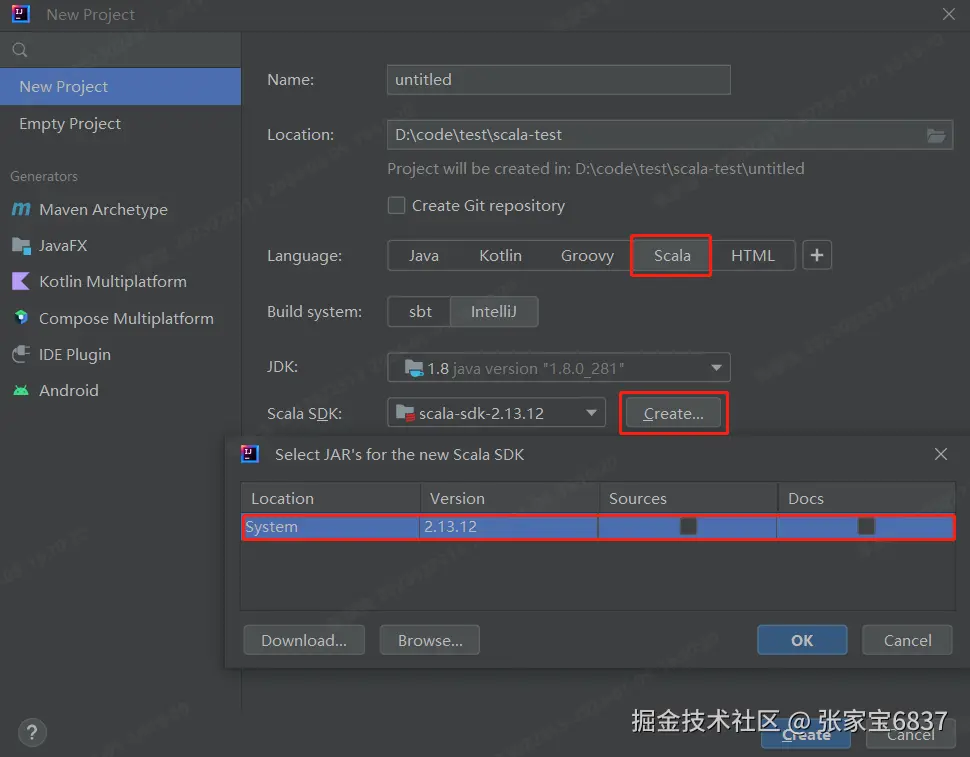
Task: Click the IDE Plugin icon
Action: [x=21, y=354]
